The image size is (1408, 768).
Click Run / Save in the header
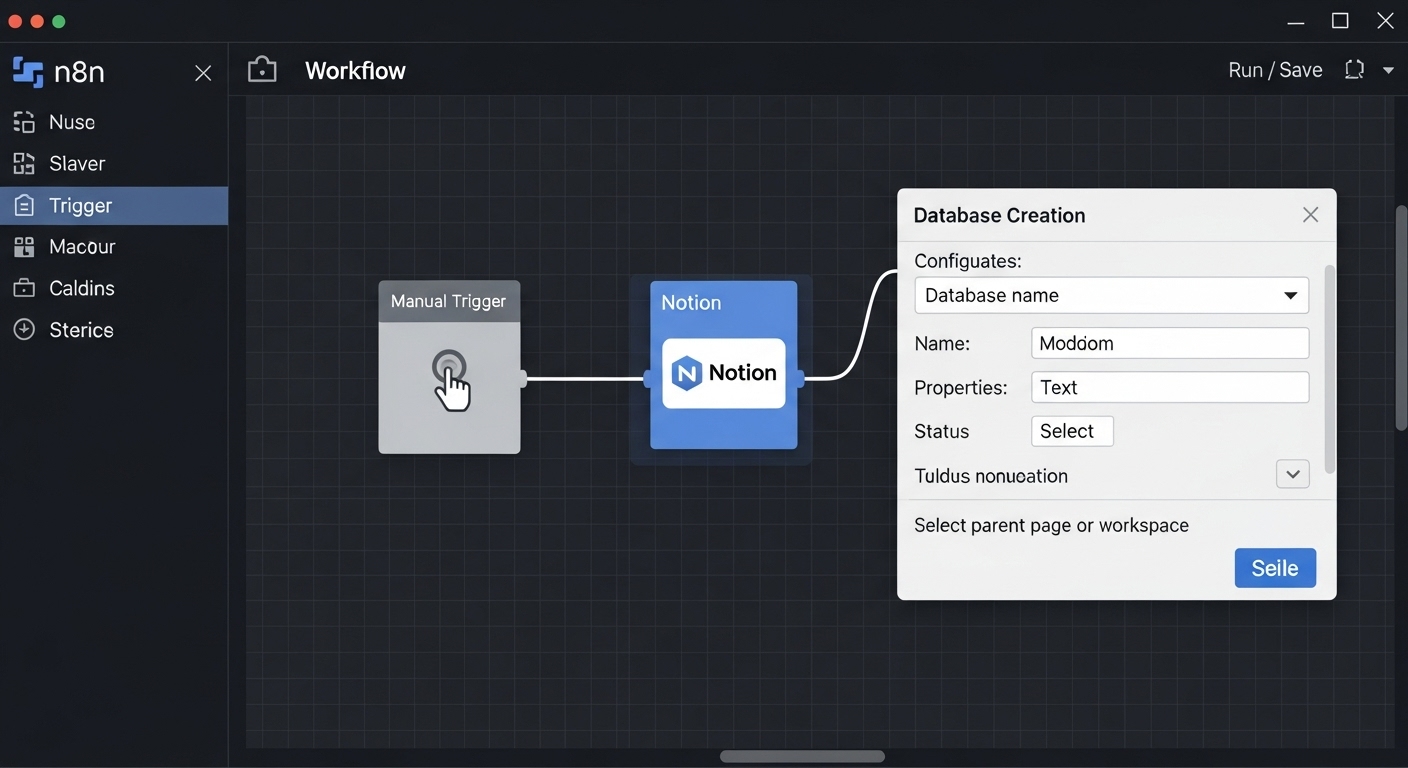pyautogui.click(x=1275, y=70)
